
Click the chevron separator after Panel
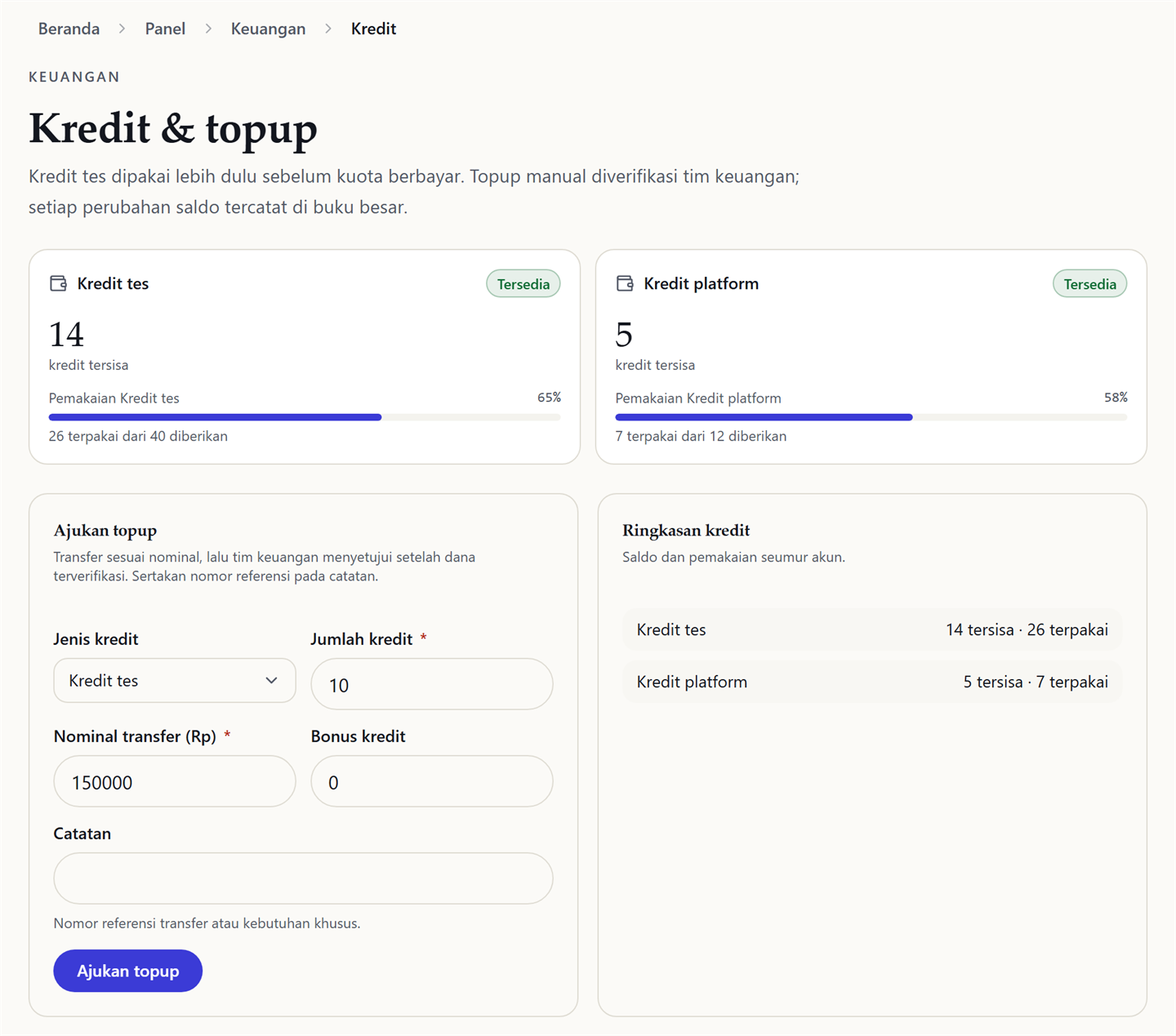point(208,29)
